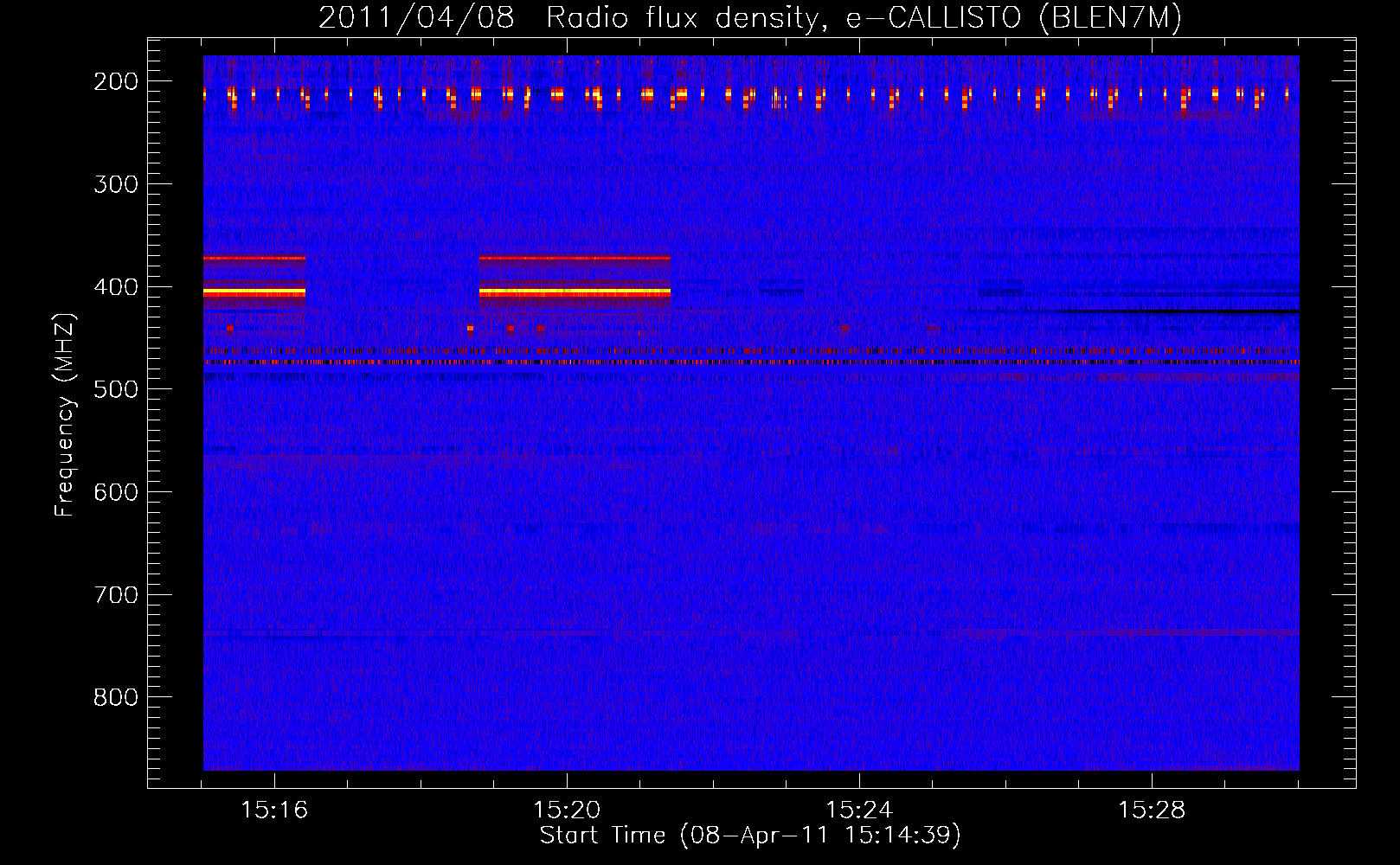Click the "Start Time (08-Apr-11 15:14:39)" axis label

click(x=750, y=836)
